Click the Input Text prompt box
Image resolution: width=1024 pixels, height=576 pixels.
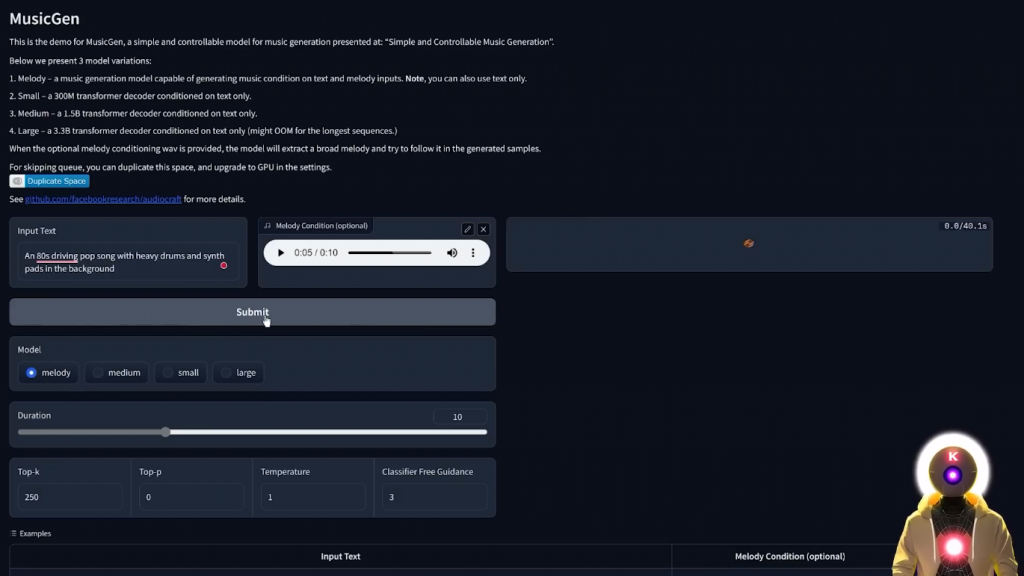click(128, 262)
